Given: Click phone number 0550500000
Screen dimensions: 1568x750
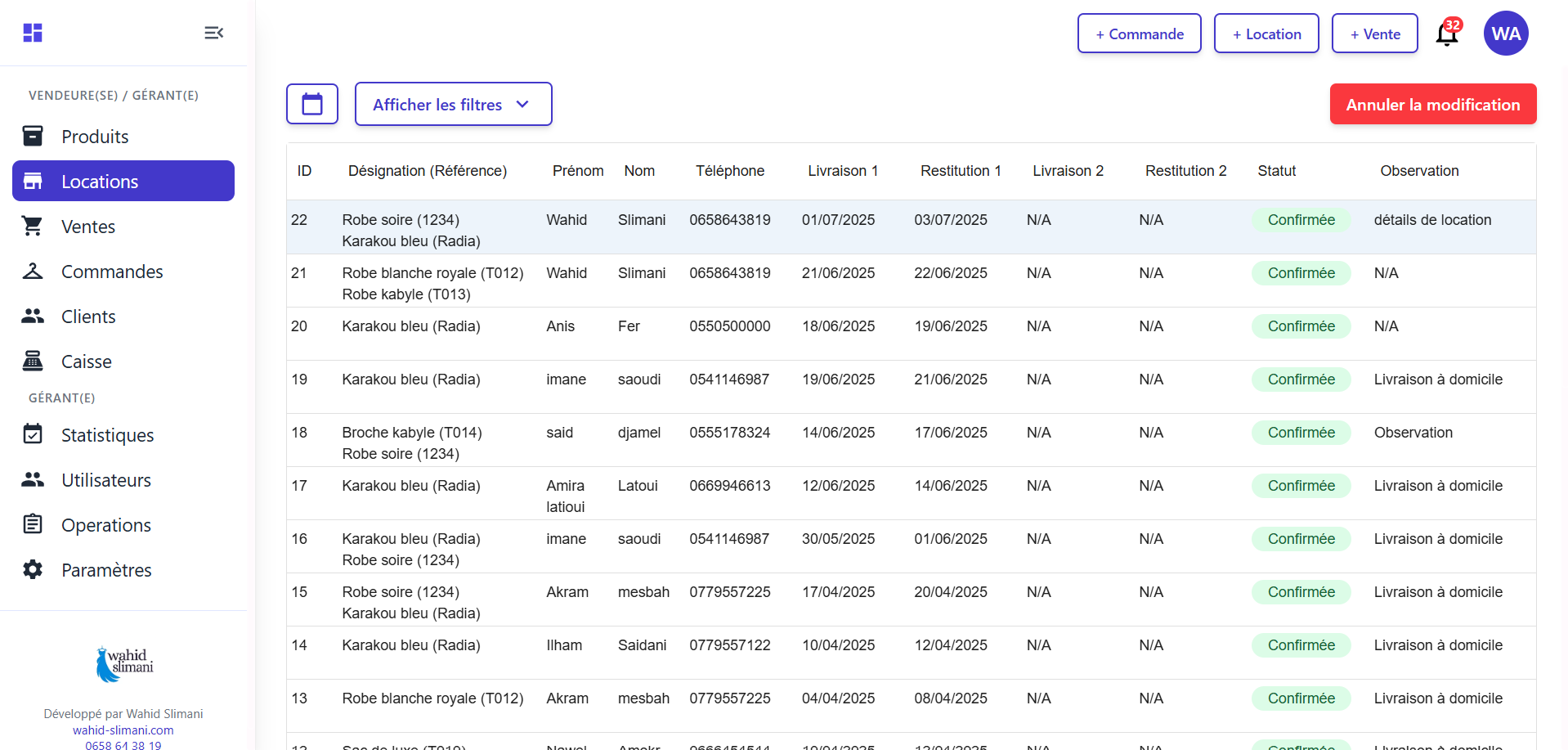Looking at the screenshot, I should pyautogui.click(x=730, y=326).
